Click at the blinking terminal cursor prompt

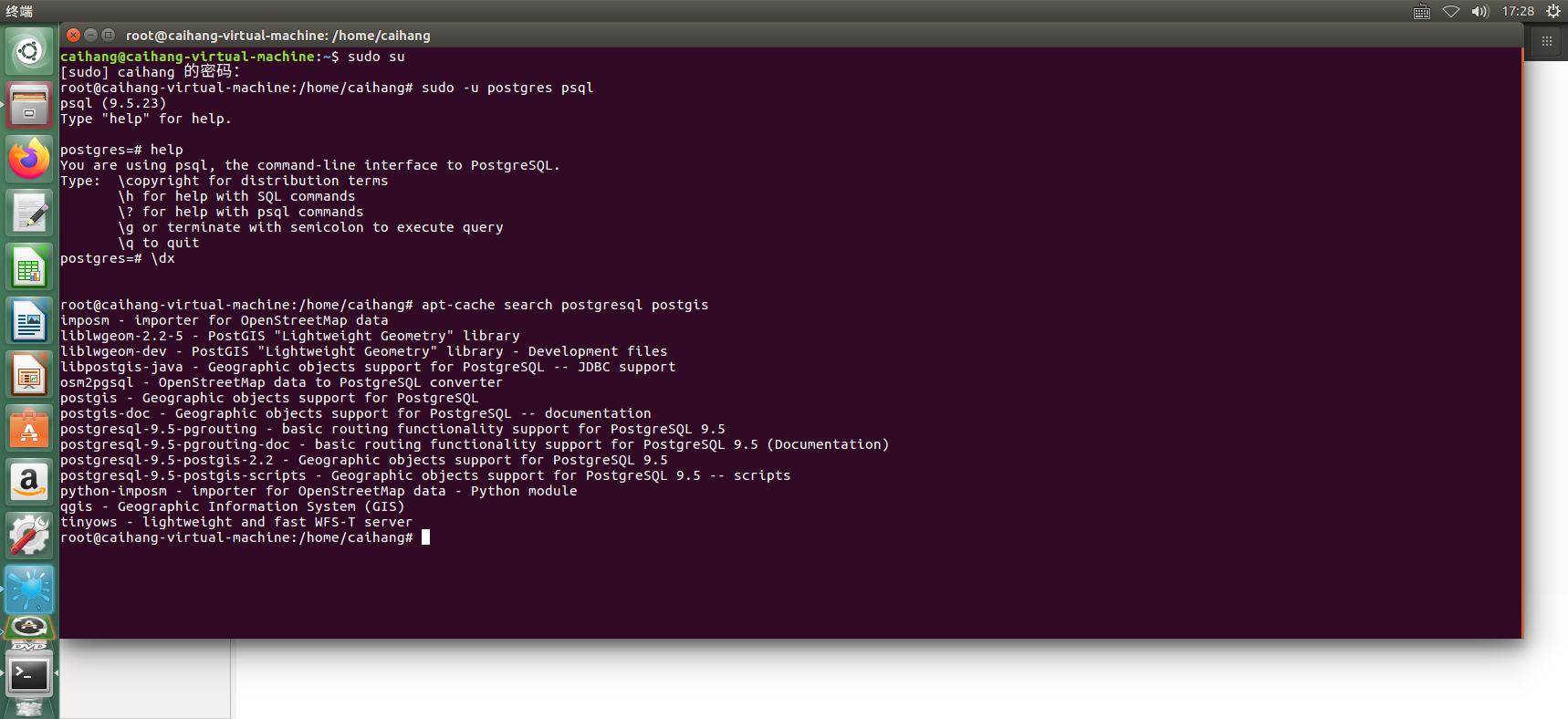426,537
